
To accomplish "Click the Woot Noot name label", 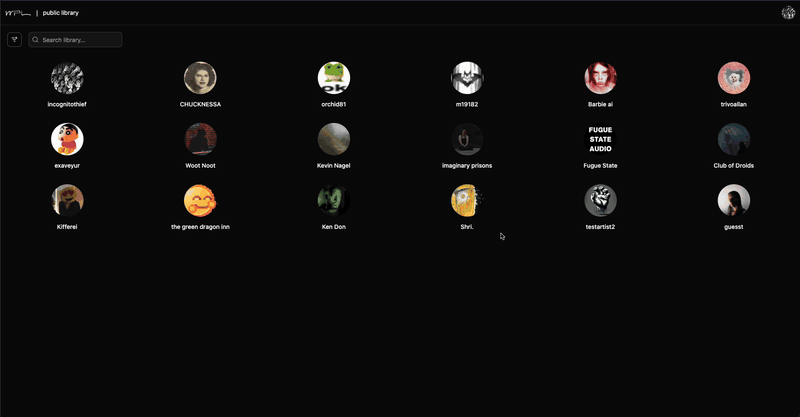I will coord(200,165).
